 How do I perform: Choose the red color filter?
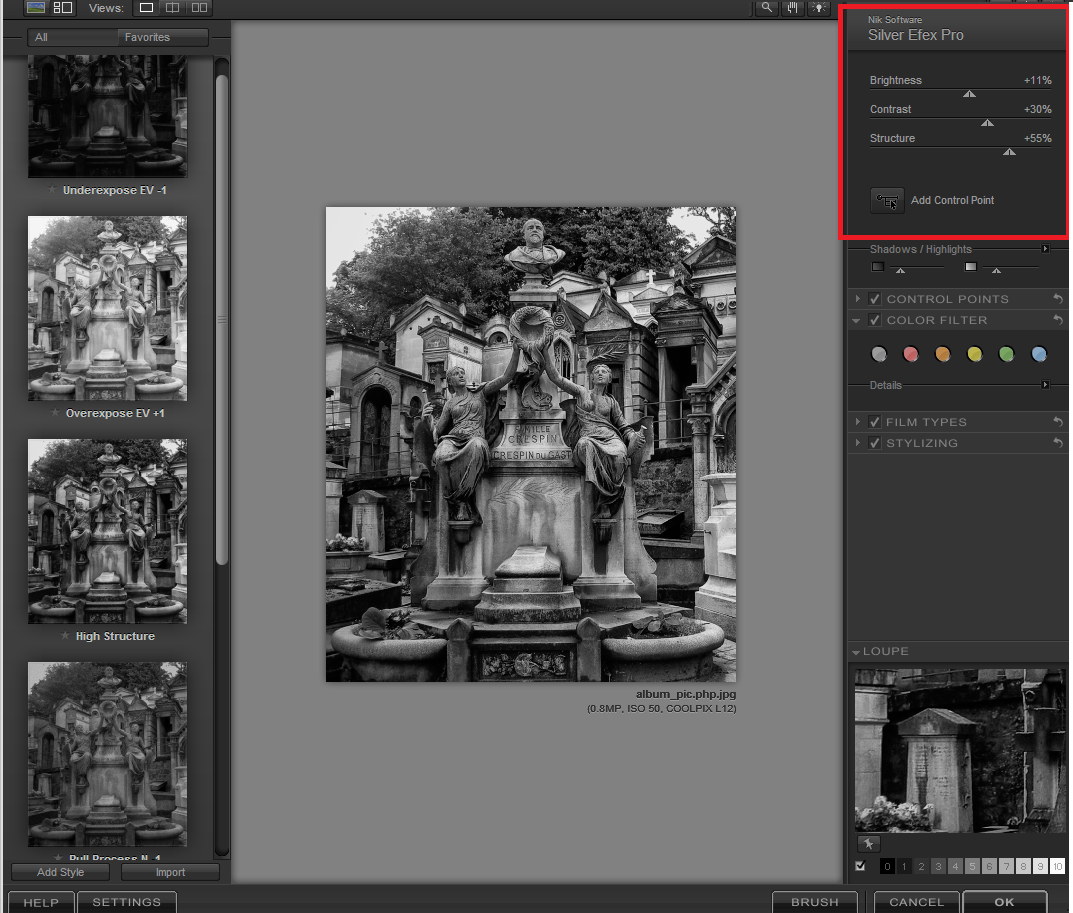(910, 354)
